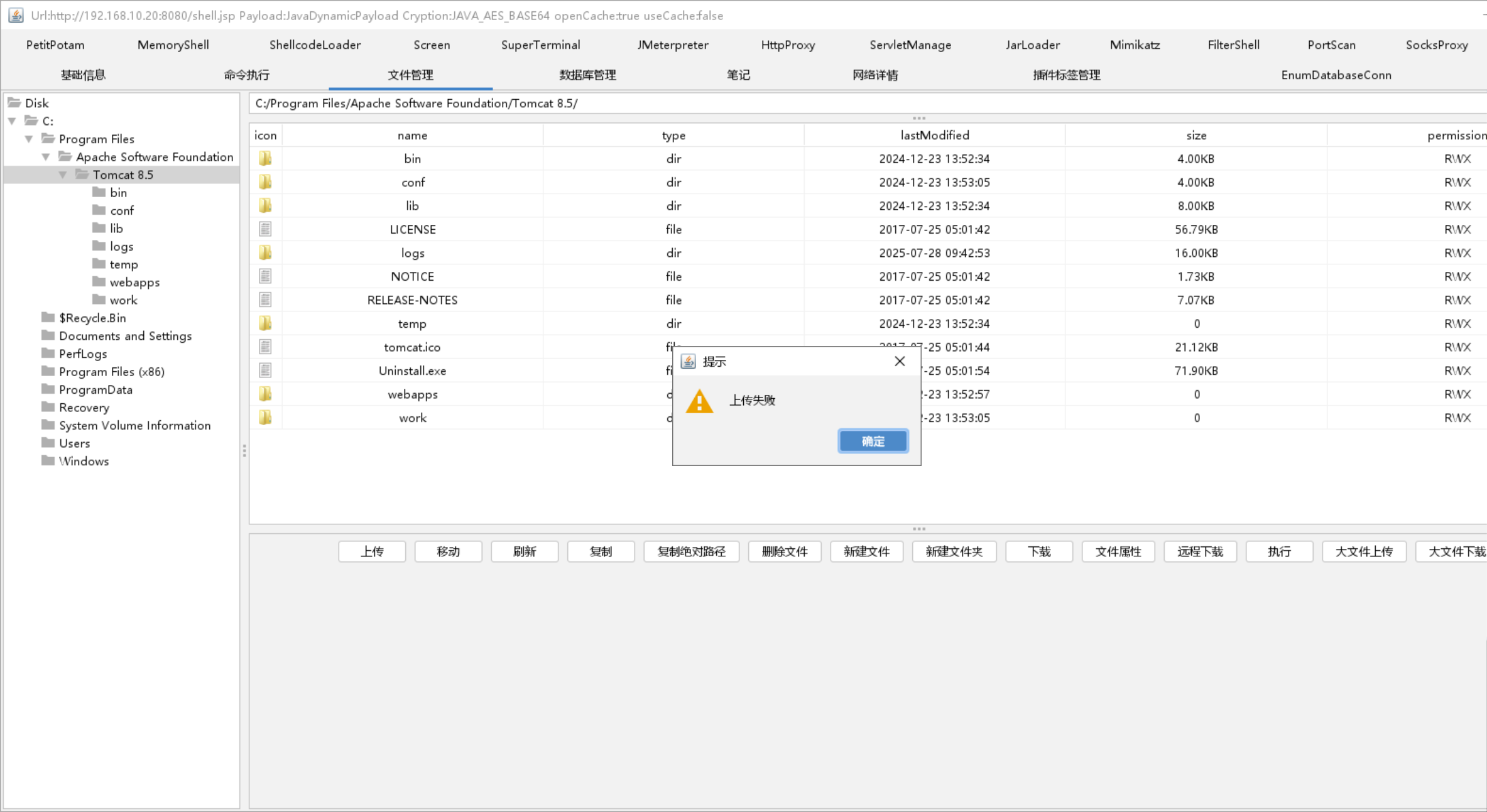Click the Windows folder icon in tree
Viewport: 1487px width, 812px height.
tap(48, 461)
